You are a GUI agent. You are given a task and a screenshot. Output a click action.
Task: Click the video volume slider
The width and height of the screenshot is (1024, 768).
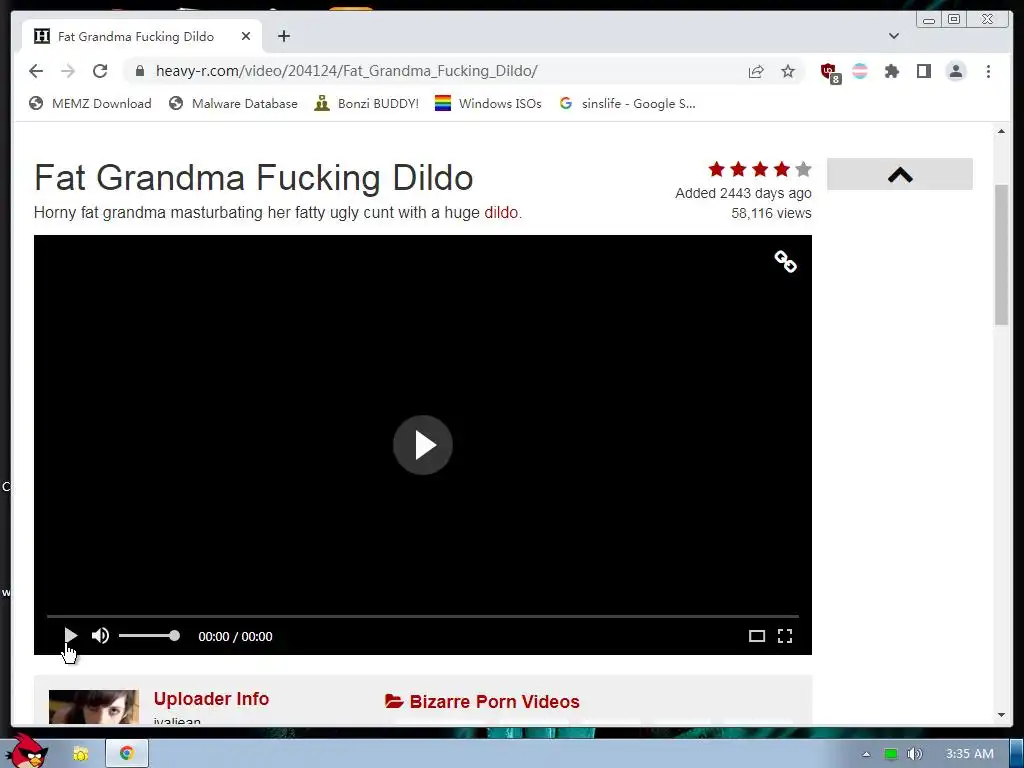[149, 635]
